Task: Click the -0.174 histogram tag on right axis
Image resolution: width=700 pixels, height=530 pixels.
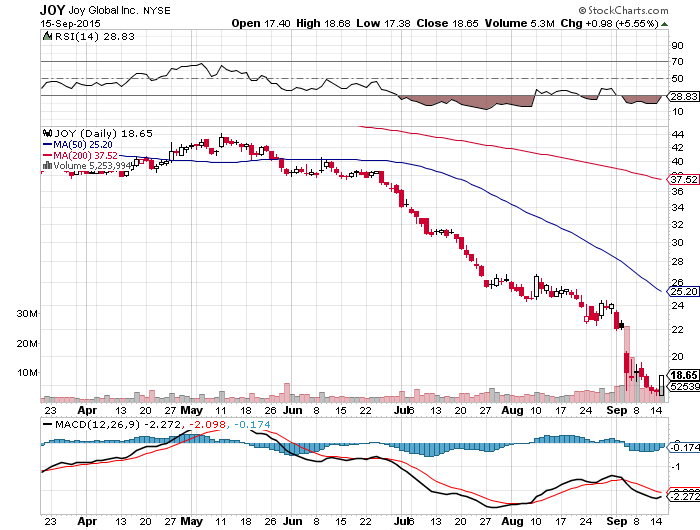Action: click(x=684, y=447)
